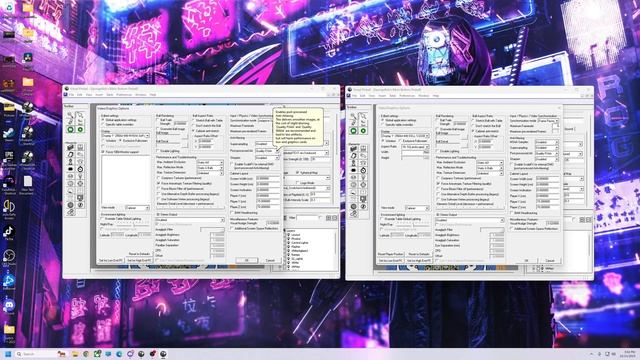The image size is (640, 360).
Task: Open the View mode dropdown in left dialog
Action: tap(137, 208)
